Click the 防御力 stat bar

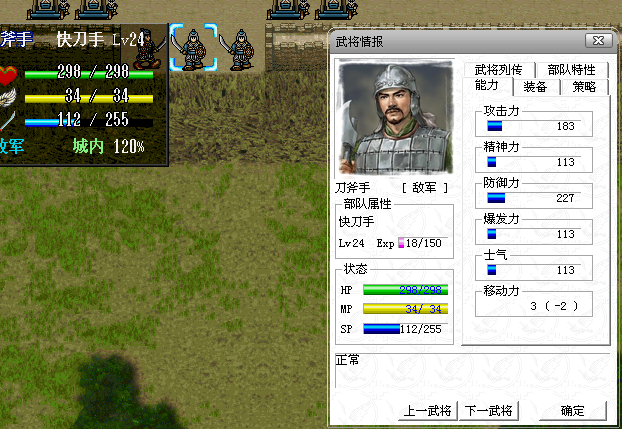coord(534,198)
